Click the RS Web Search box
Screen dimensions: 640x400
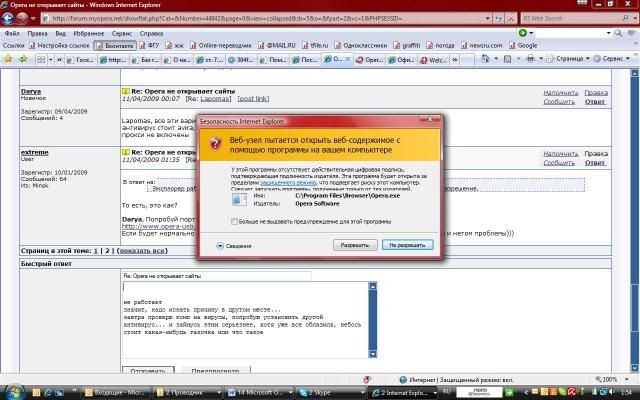coord(569,19)
